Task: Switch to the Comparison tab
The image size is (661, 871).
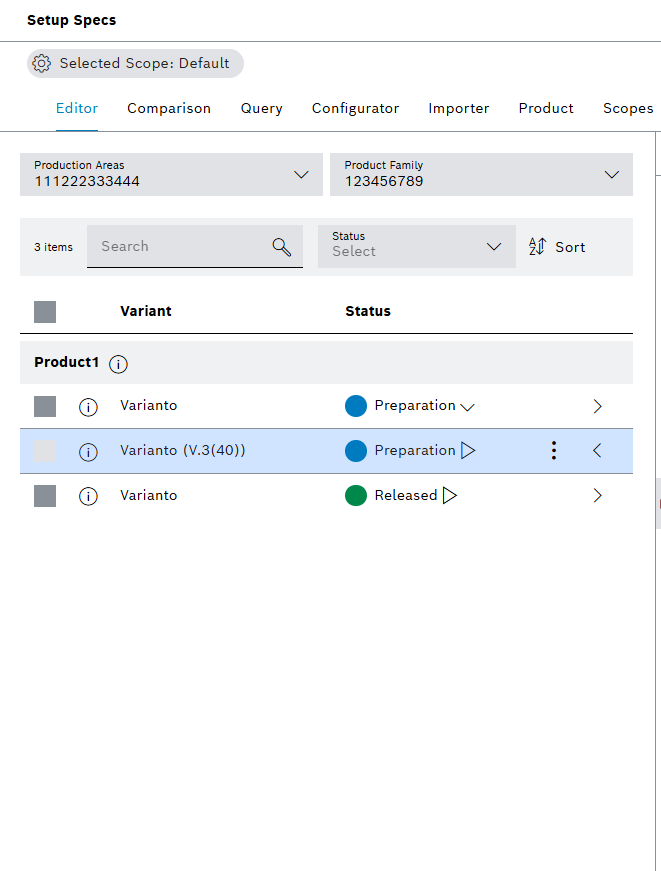Action: coord(168,108)
